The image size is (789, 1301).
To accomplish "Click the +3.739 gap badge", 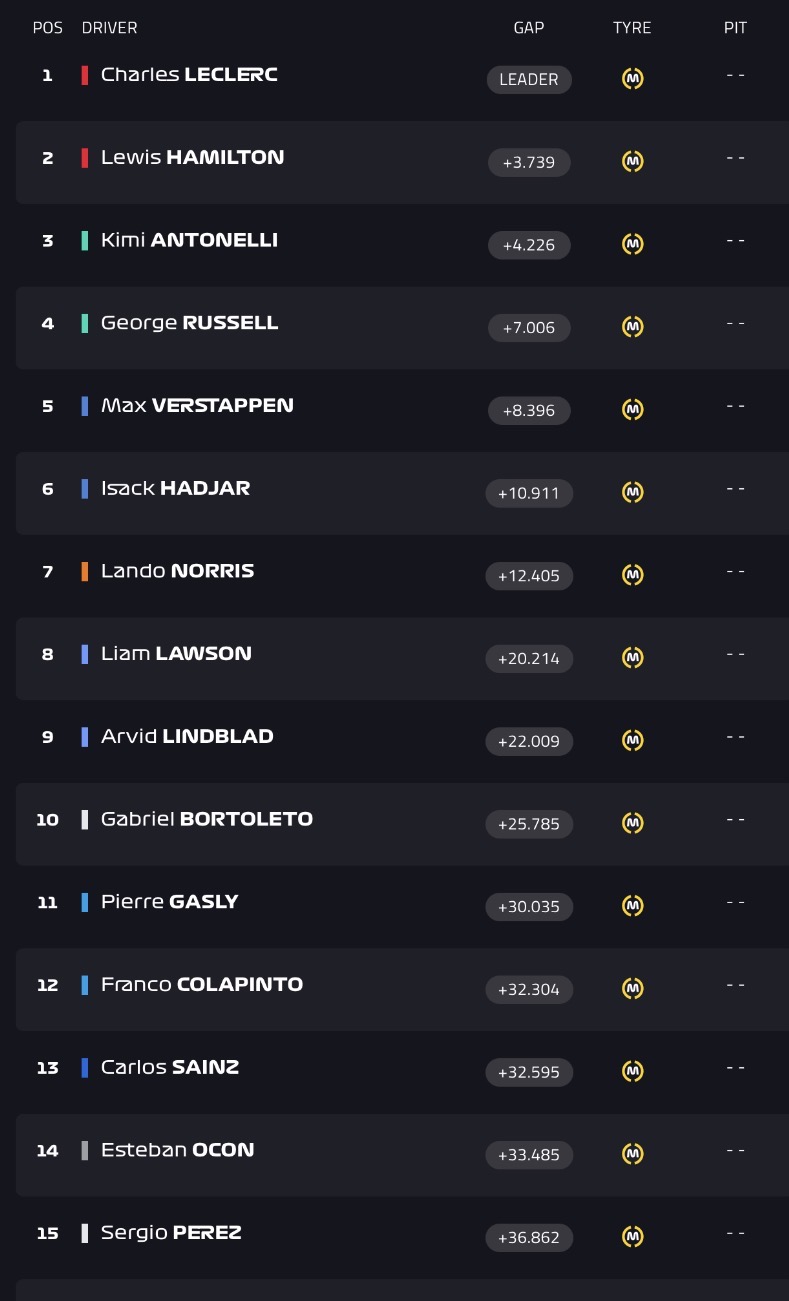I will tap(529, 162).
